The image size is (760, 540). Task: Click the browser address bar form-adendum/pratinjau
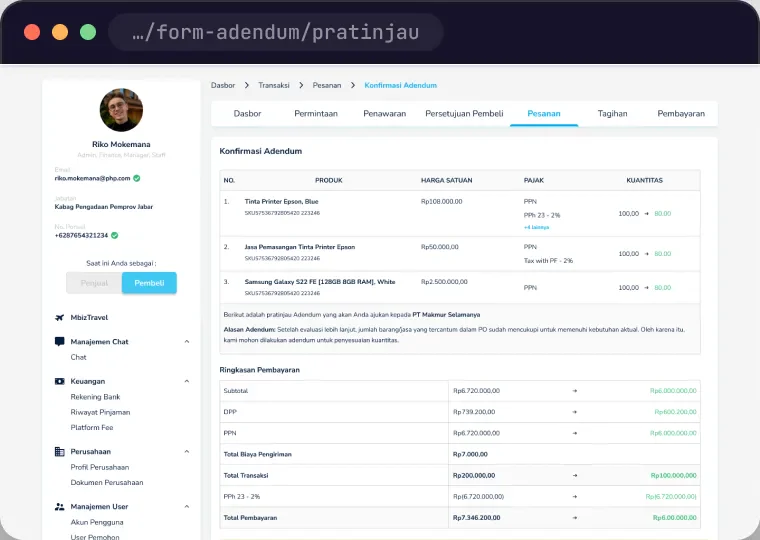coord(275,32)
